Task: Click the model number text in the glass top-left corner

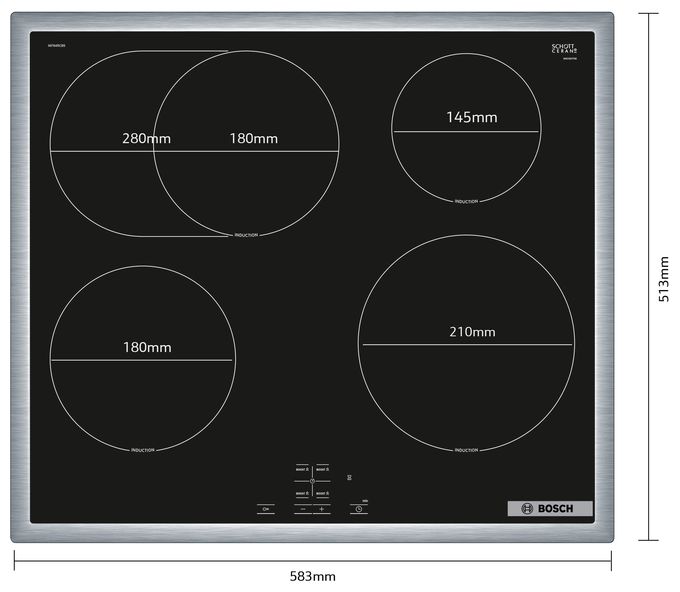Action: pyautogui.click(x=56, y=46)
